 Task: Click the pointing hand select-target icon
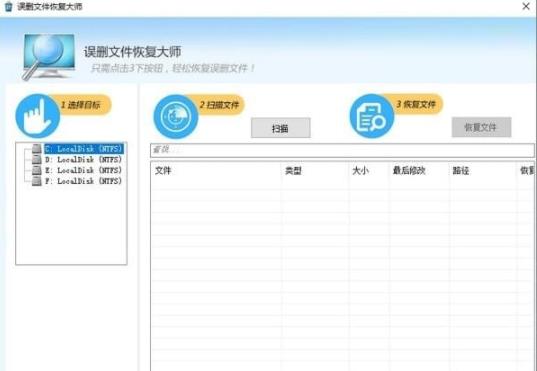38,116
